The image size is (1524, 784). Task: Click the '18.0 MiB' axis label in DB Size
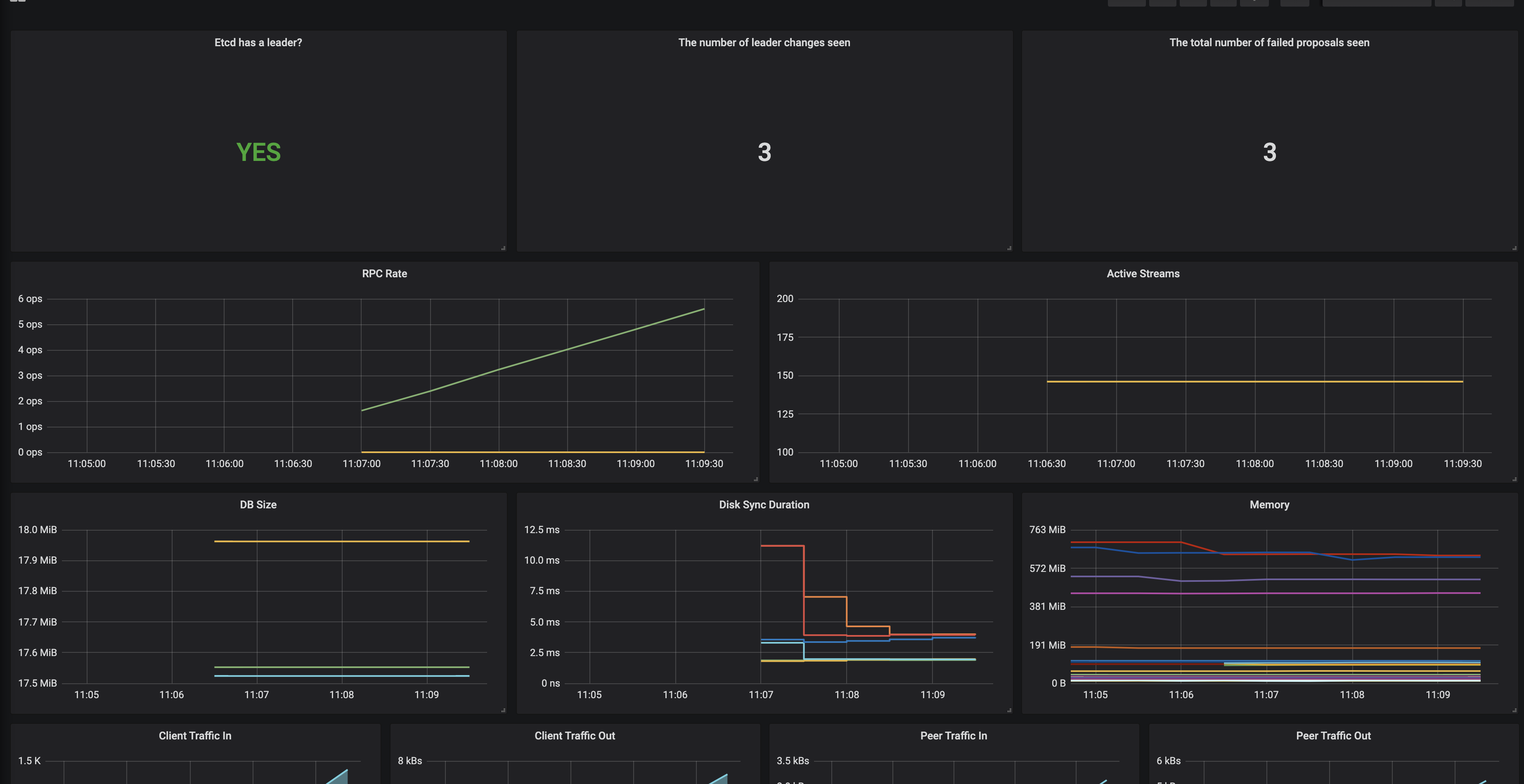pyautogui.click(x=37, y=530)
